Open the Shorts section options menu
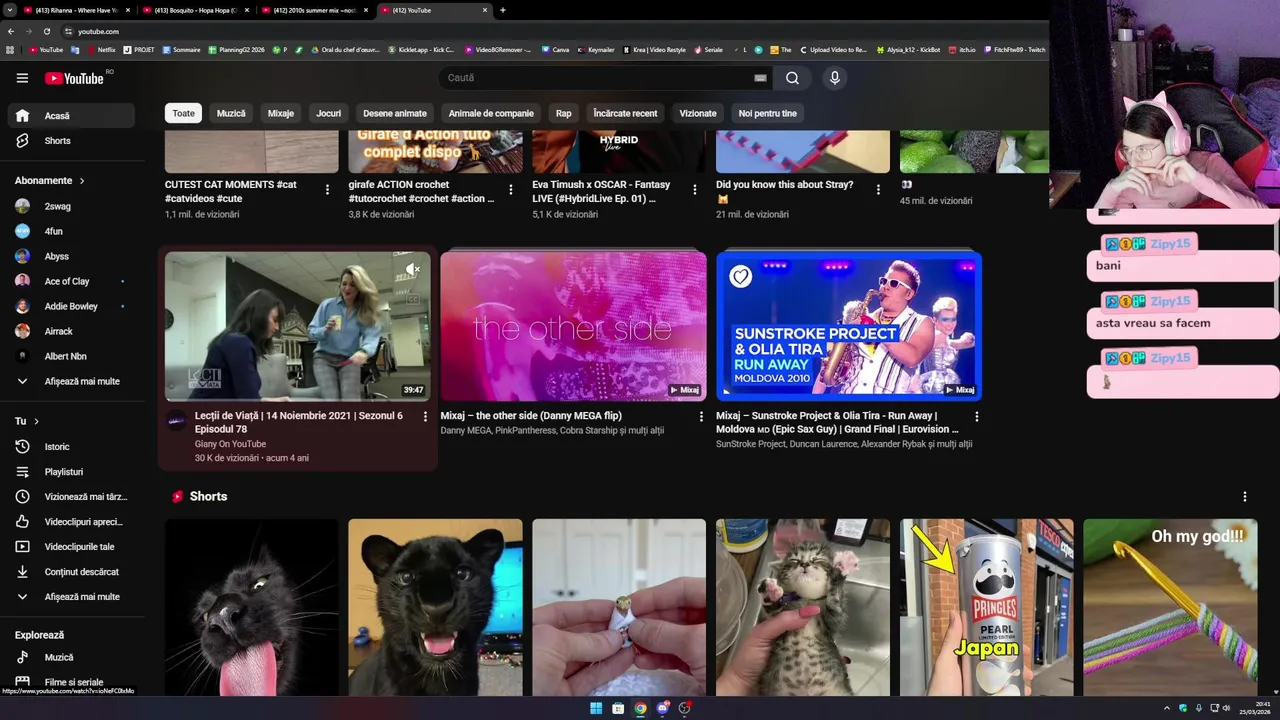The height and width of the screenshot is (720, 1280). [1245, 497]
